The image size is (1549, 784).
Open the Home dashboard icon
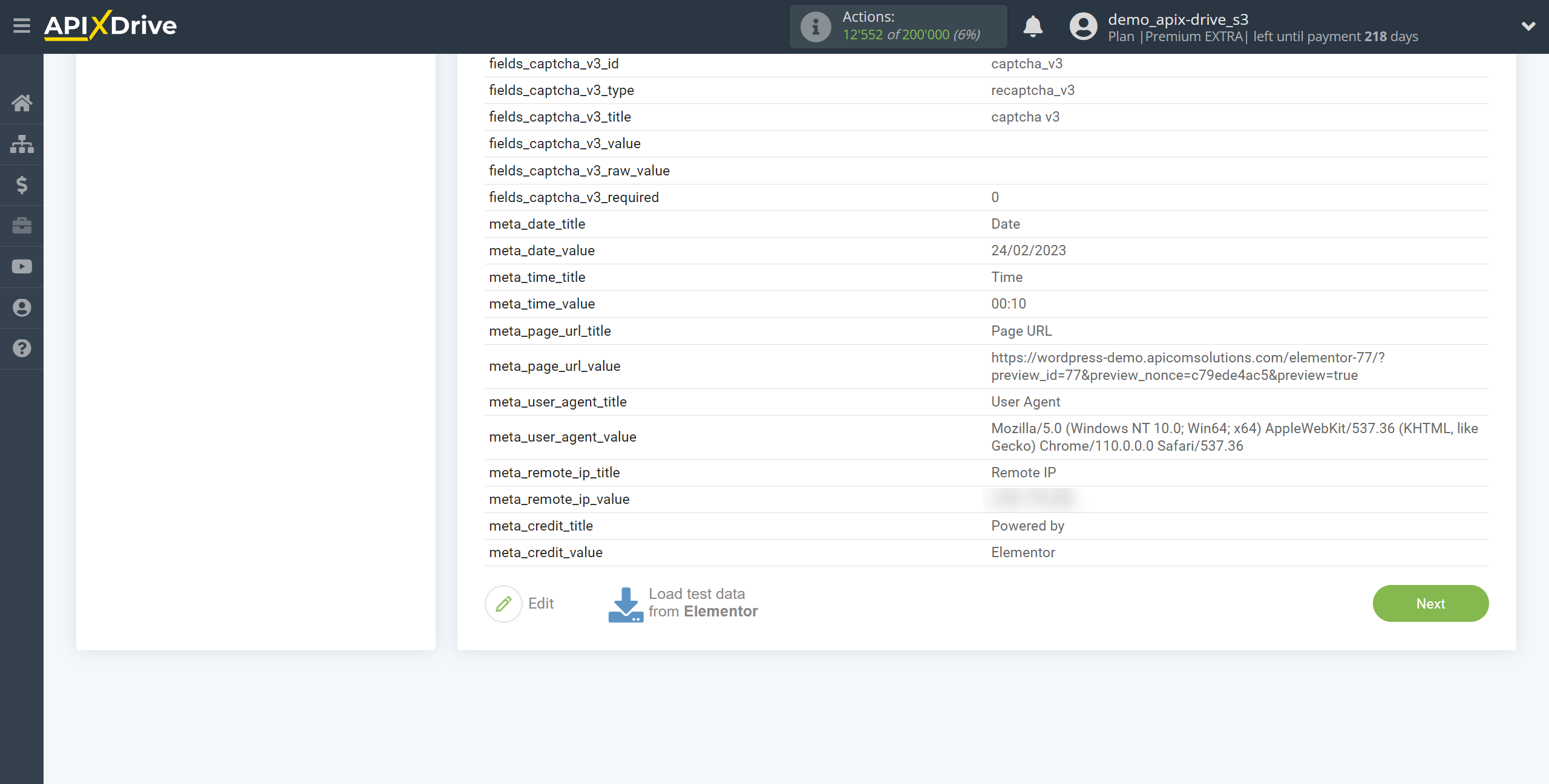click(x=22, y=103)
